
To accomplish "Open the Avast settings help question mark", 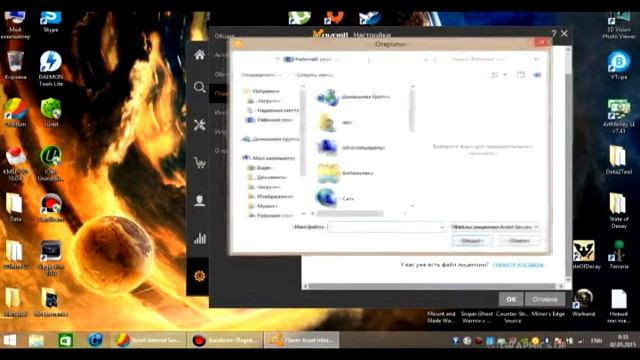I will pos(553,33).
